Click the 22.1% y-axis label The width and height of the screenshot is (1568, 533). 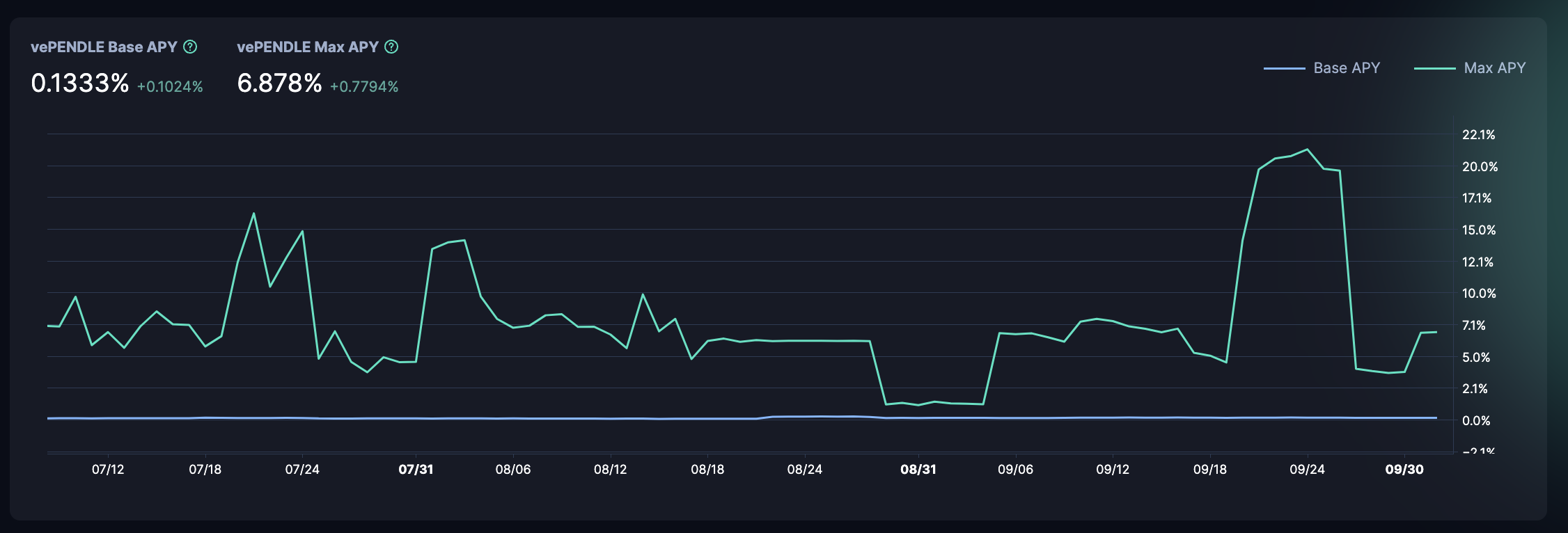[1478, 135]
